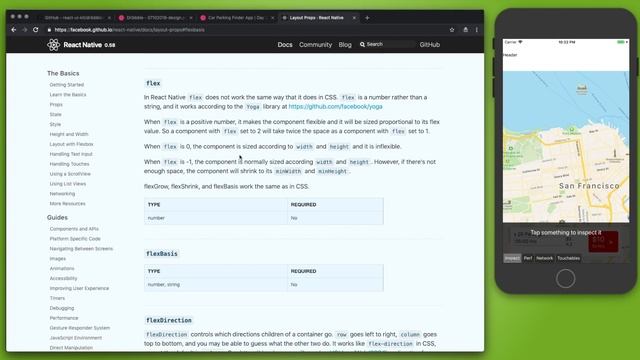Open Handling Touches in the sidebar

point(69,164)
